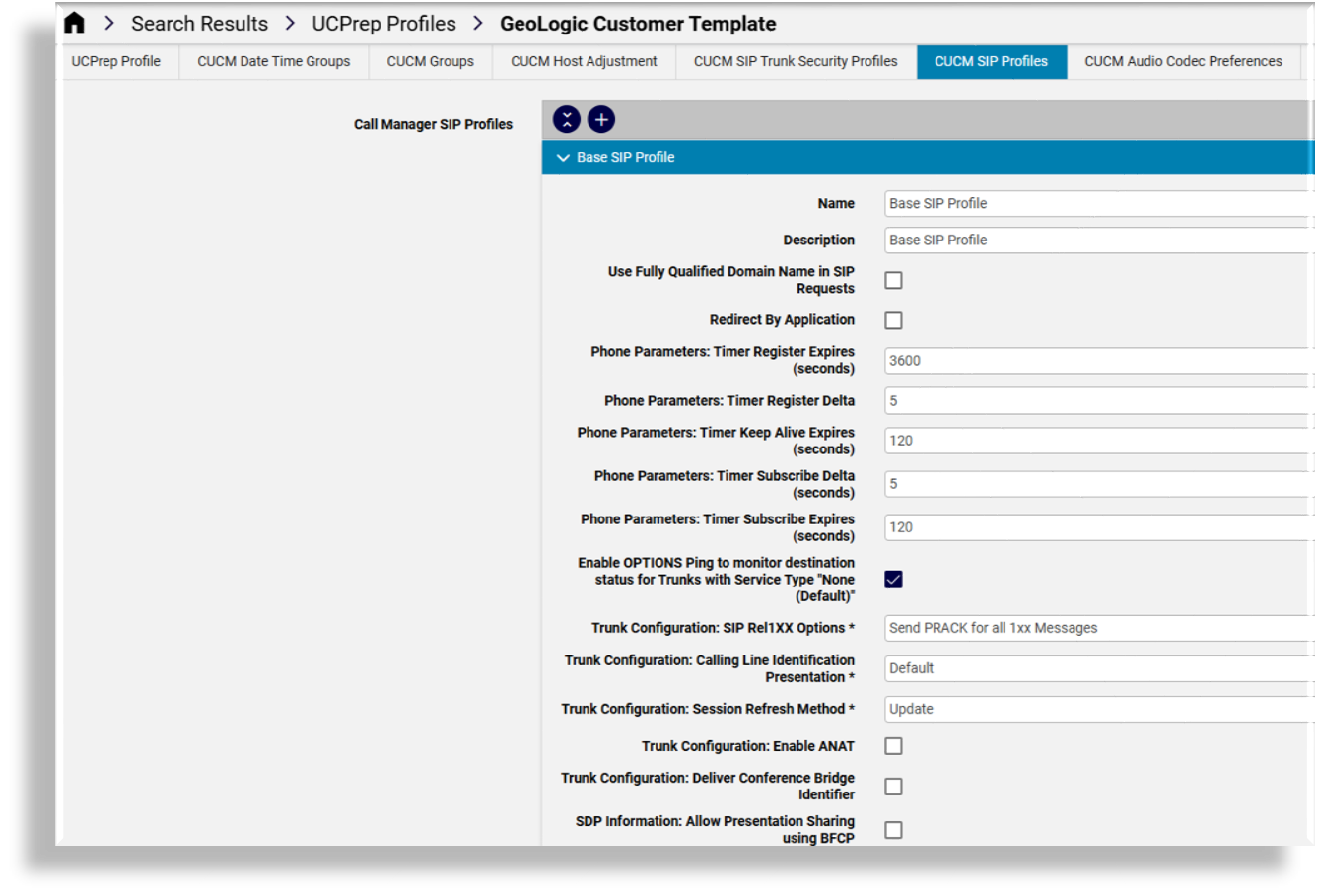1317x896 pixels.
Task: Toggle Use Fully Qualified Domain Name checkbox
Action: 893,281
